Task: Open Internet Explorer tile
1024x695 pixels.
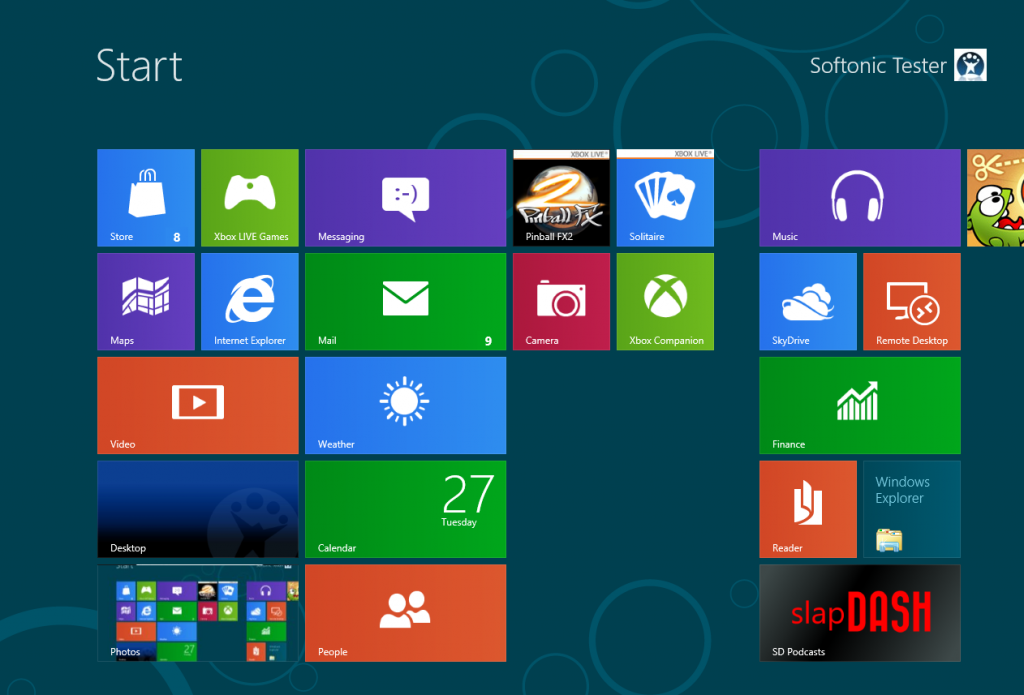Action: (x=249, y=301)
